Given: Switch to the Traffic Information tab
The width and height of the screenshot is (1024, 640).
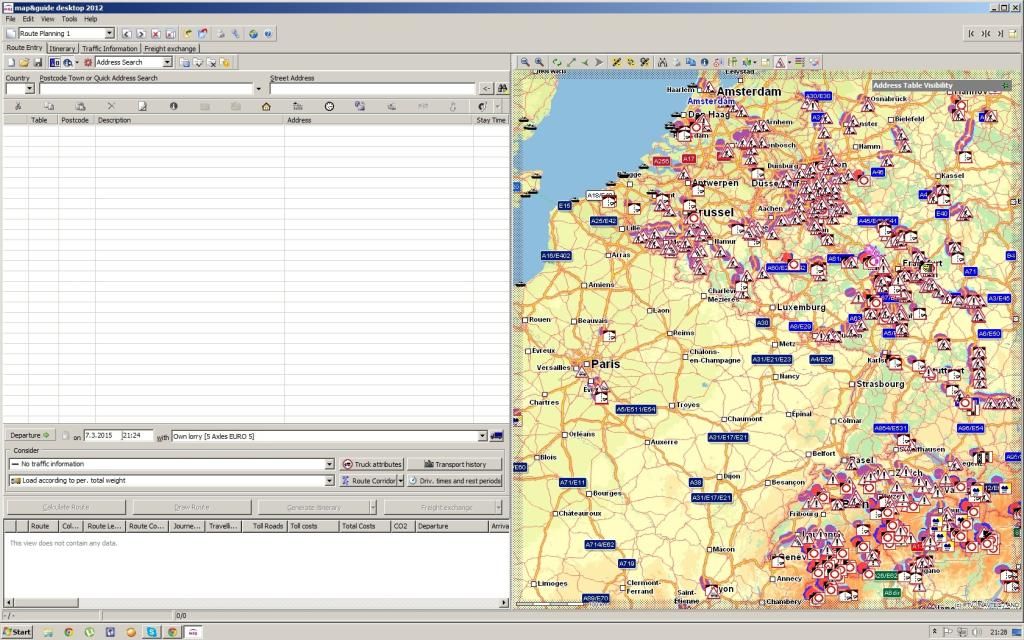Looking at the screenshot, I should click(110, 48).
